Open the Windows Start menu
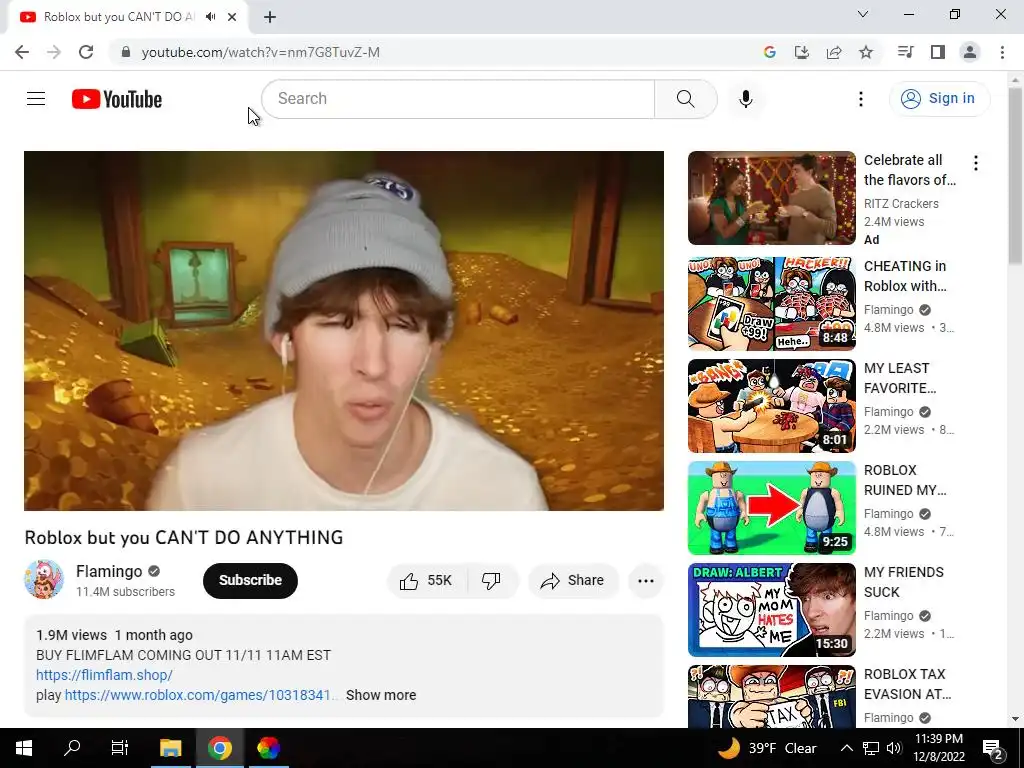The height and width of the screenshot is (768, 1024). point(24,748)
